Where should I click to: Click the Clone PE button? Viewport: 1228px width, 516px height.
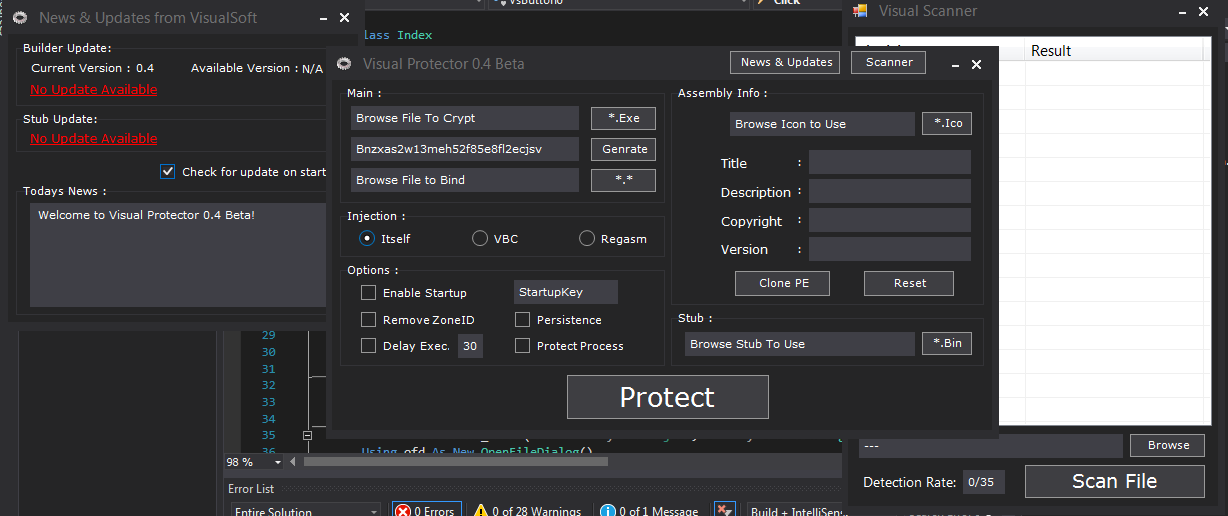point(784,283)
